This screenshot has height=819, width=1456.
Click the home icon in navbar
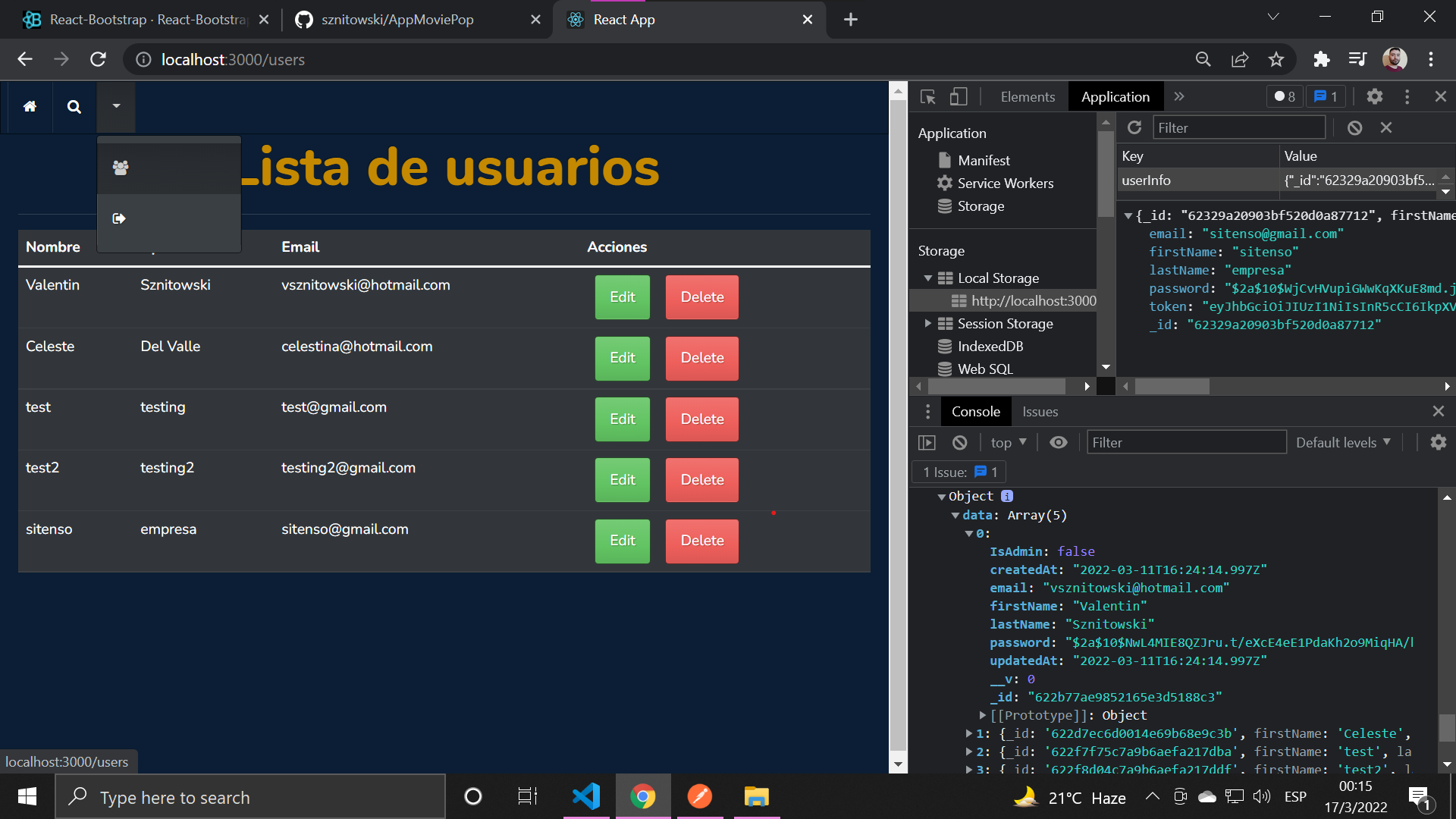(x=30, y=107)
